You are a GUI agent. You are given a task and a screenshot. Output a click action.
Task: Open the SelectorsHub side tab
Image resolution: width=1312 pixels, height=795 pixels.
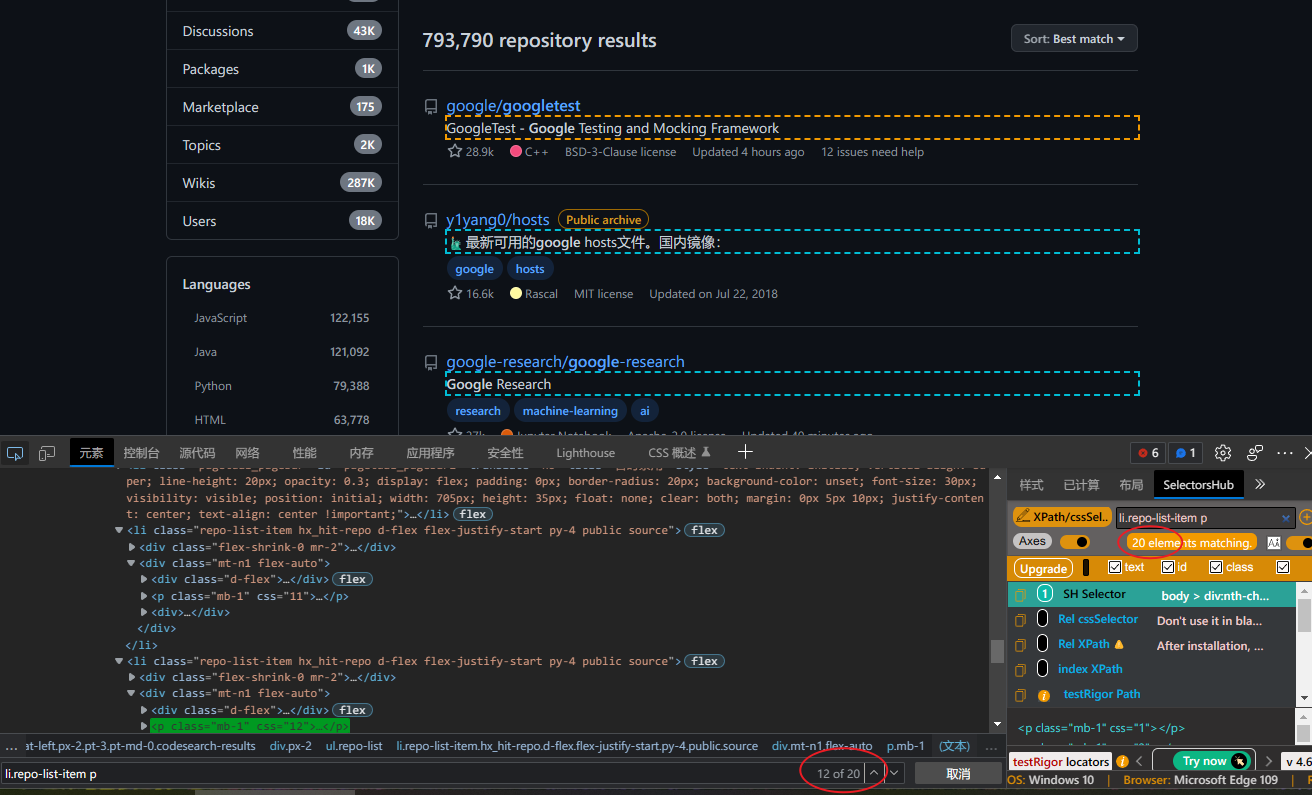click(x=1198, y=484)
